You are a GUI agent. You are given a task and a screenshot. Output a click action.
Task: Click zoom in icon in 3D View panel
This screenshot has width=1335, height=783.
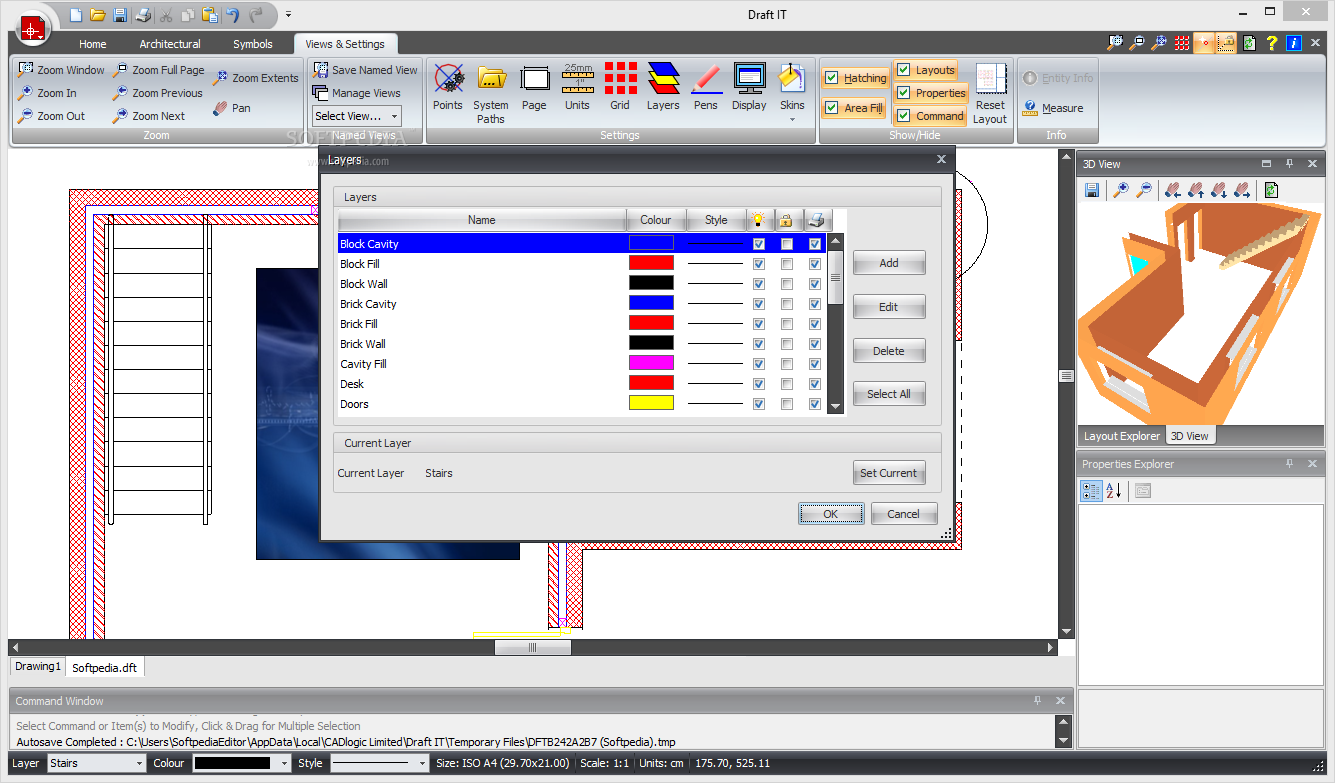(x=1122, y=189)
